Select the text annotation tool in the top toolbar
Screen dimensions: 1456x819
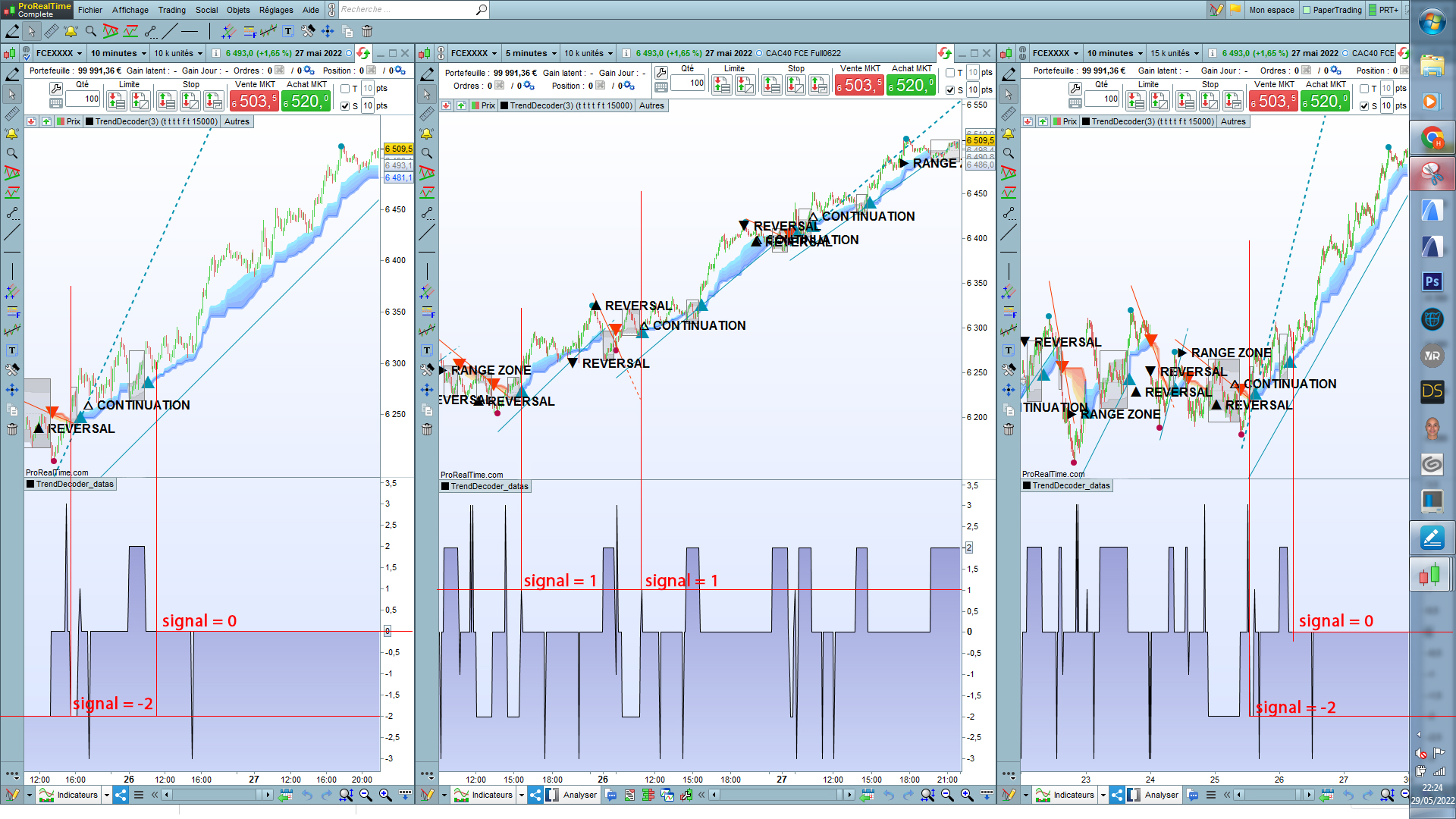point(288,32)
